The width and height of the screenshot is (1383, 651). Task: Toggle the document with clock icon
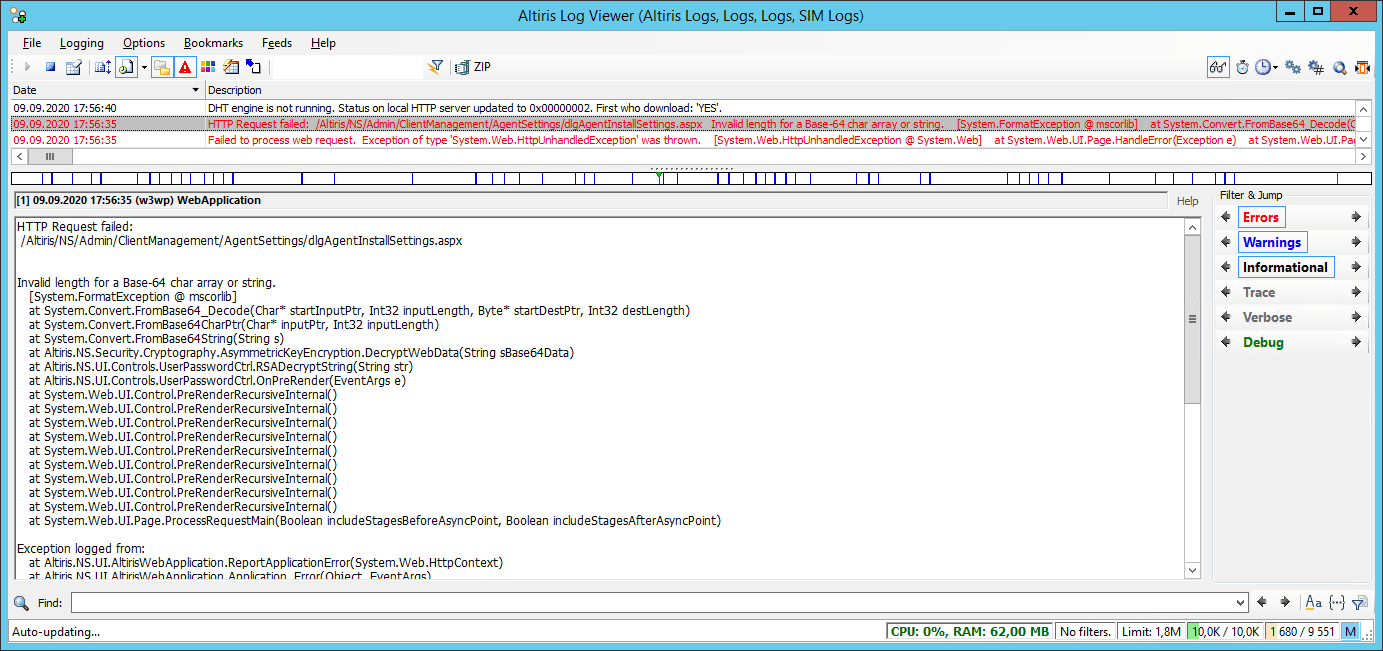point(126,67)
